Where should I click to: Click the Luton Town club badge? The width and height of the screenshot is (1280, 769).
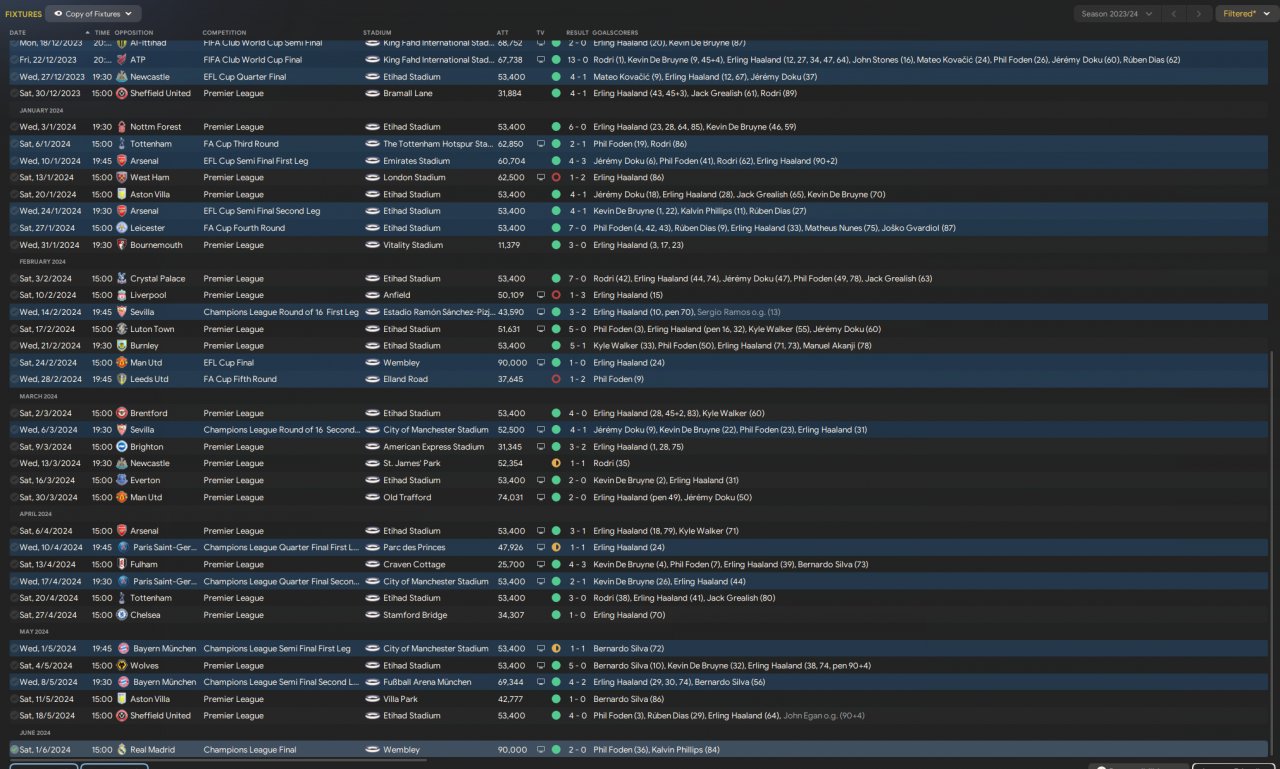point(121,329)
